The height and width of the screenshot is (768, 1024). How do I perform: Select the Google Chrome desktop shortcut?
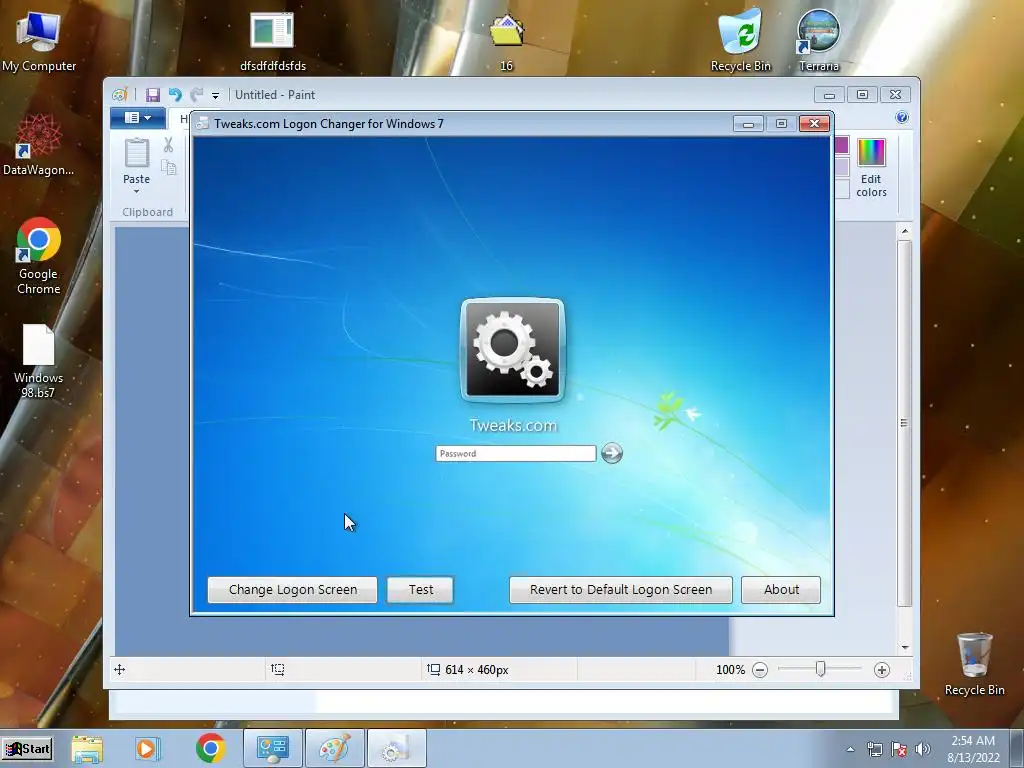click(x=39, y=256)
